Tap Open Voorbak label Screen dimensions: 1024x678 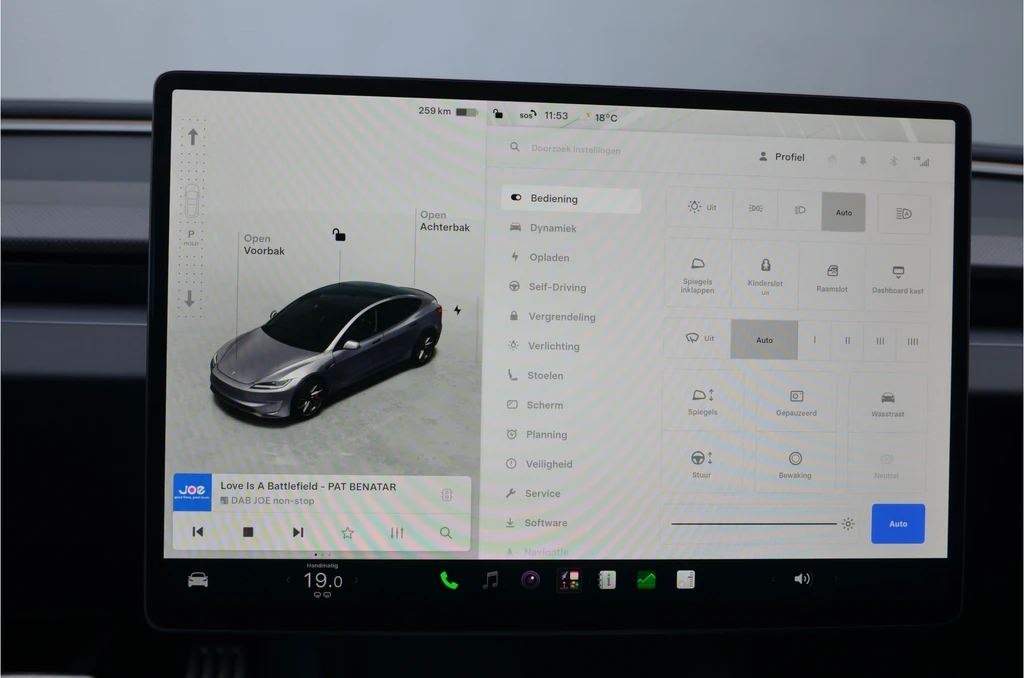click(x=264, y=244)
